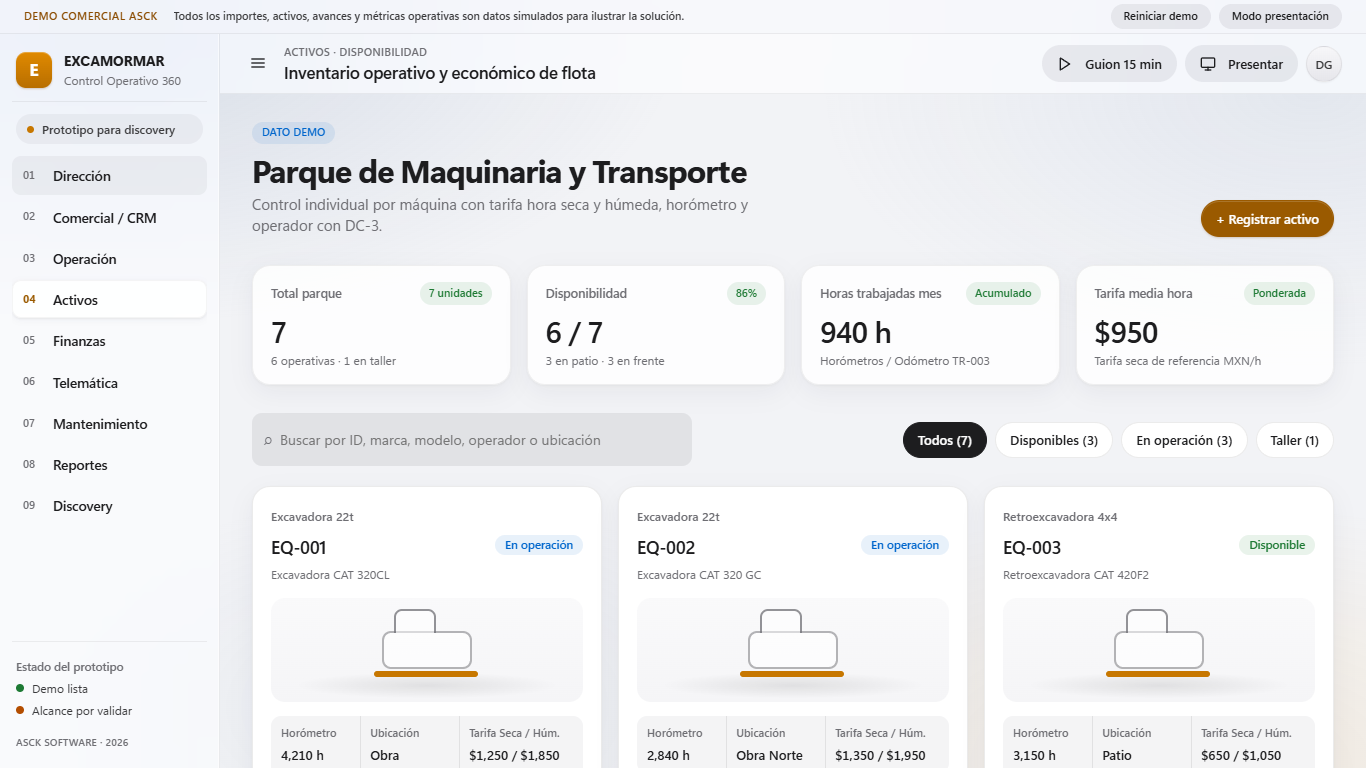Go to Mantenimiento section
This screenshot has width=1366, height=768.
coord(110,424)
